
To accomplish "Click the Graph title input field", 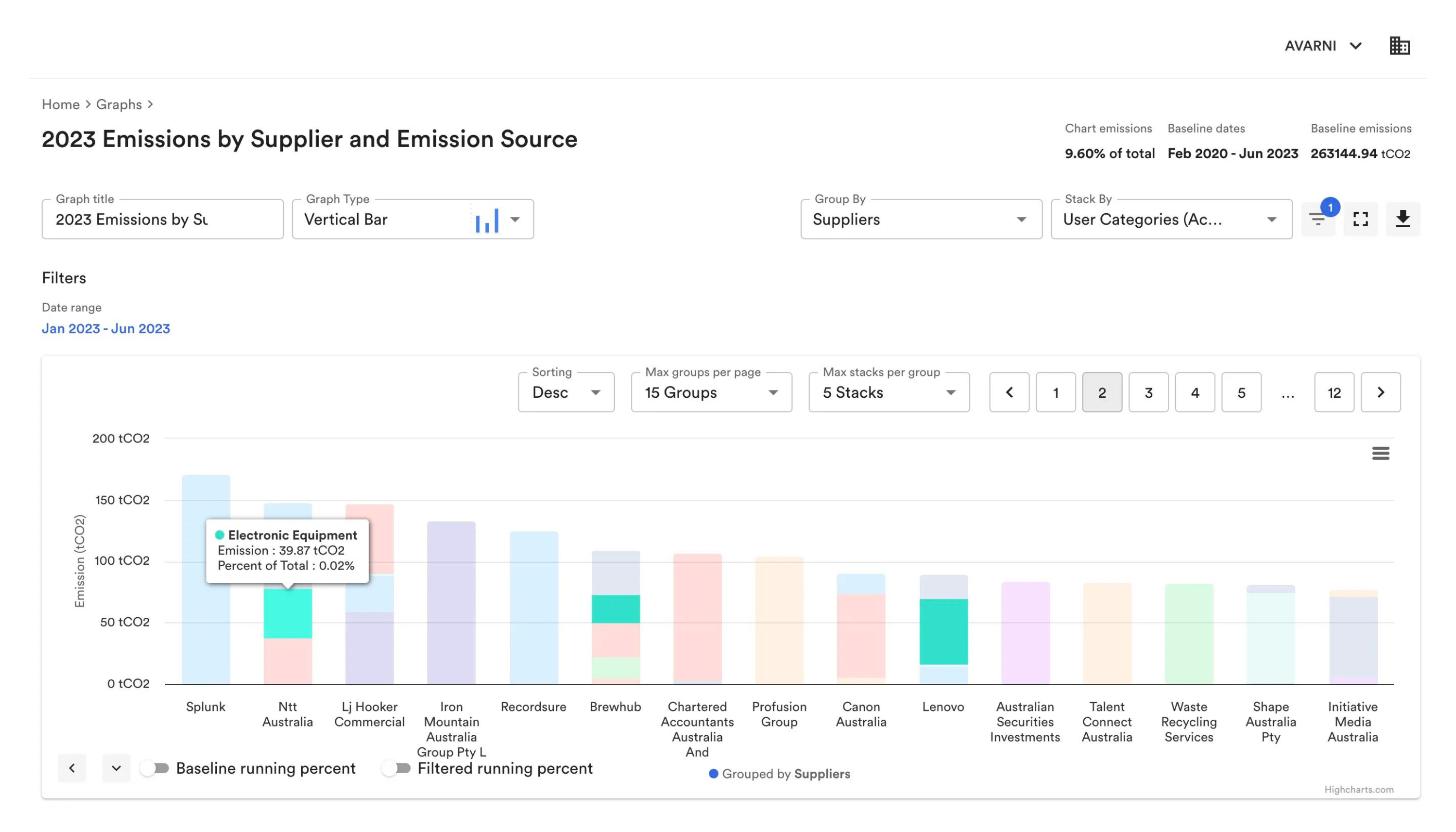I will coord(162,219).
